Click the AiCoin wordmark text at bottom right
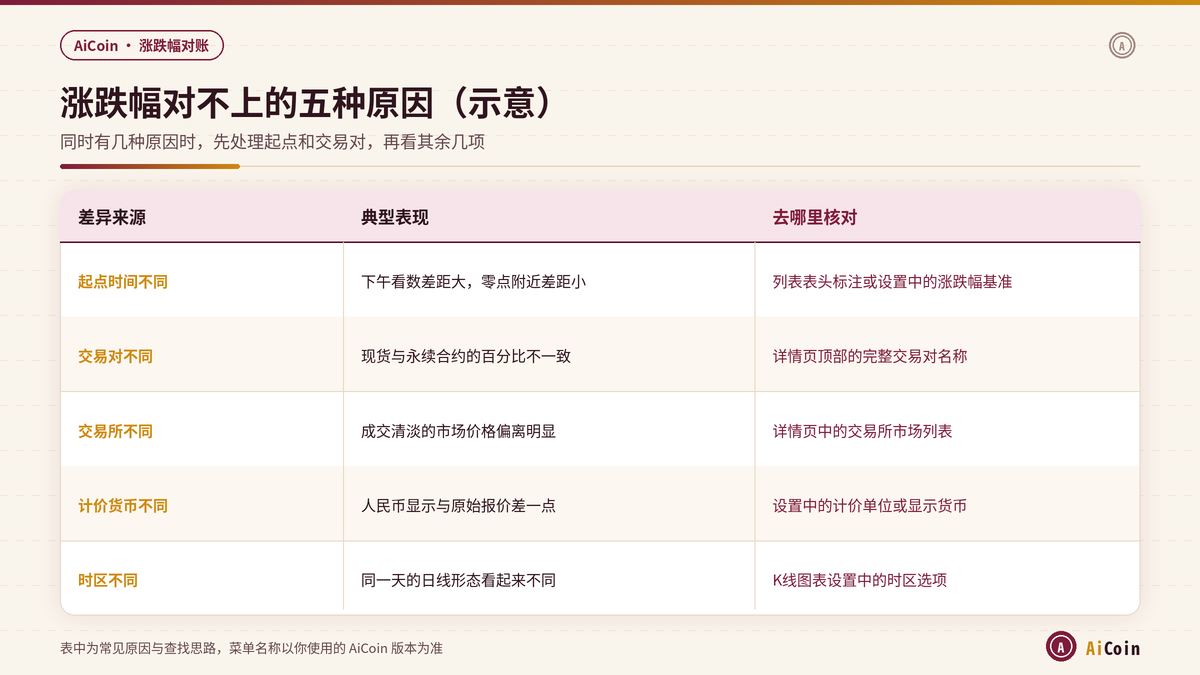The width and height of the screenshot is (1200, 675). 1113,648
